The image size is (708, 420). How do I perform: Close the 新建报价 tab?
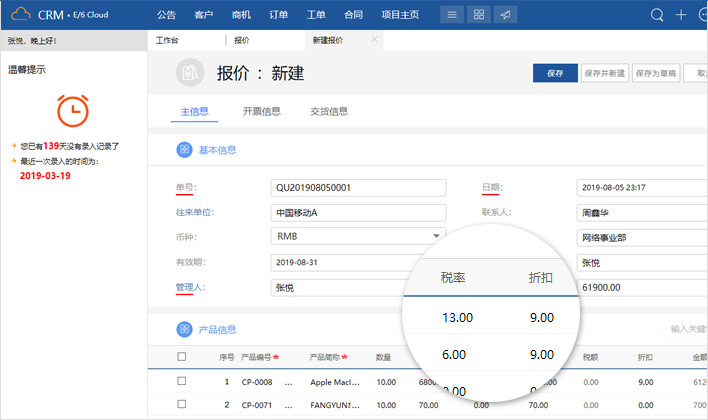[375, 40]
